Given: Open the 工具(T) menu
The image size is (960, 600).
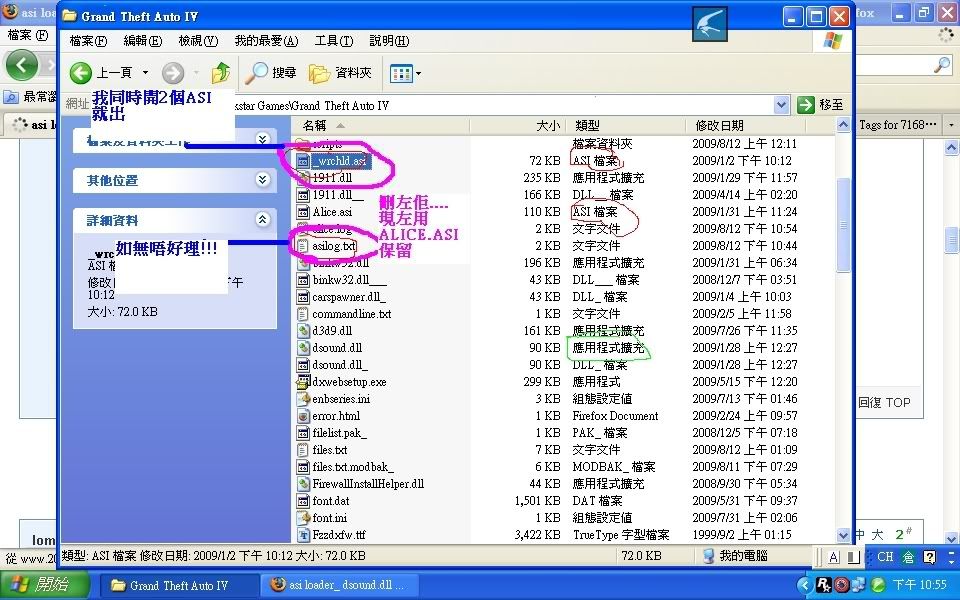Looking at the screenshot, I should pyautogui.click(x=332, y=41).
